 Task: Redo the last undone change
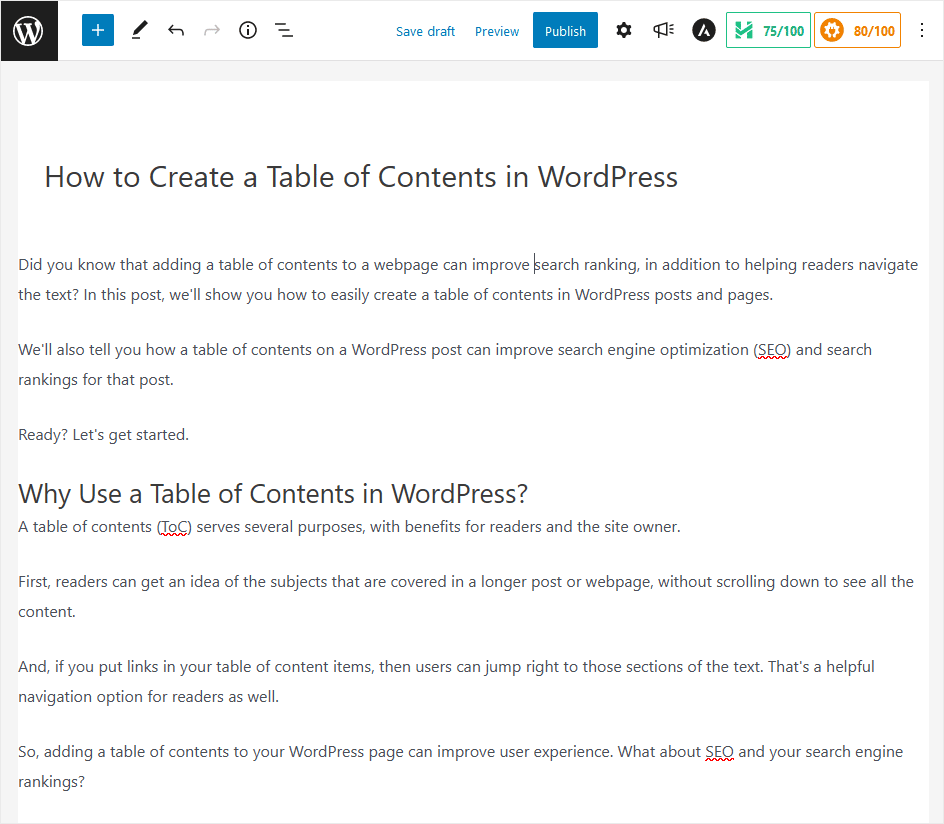coord(212,30)
